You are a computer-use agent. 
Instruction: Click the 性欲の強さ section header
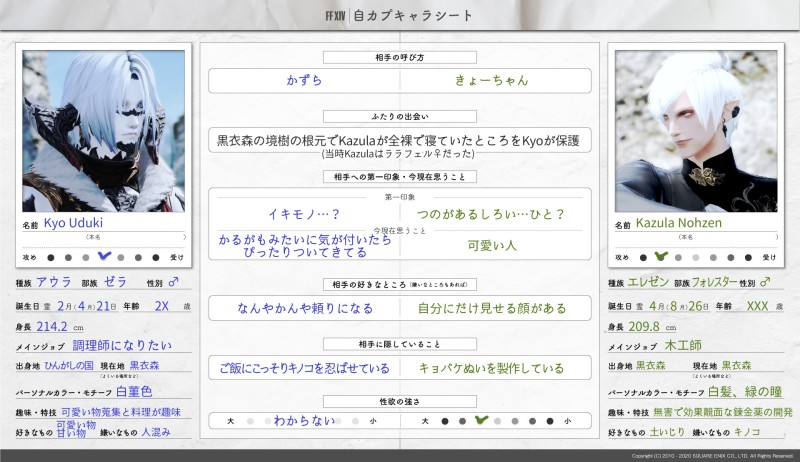(400, 401)
